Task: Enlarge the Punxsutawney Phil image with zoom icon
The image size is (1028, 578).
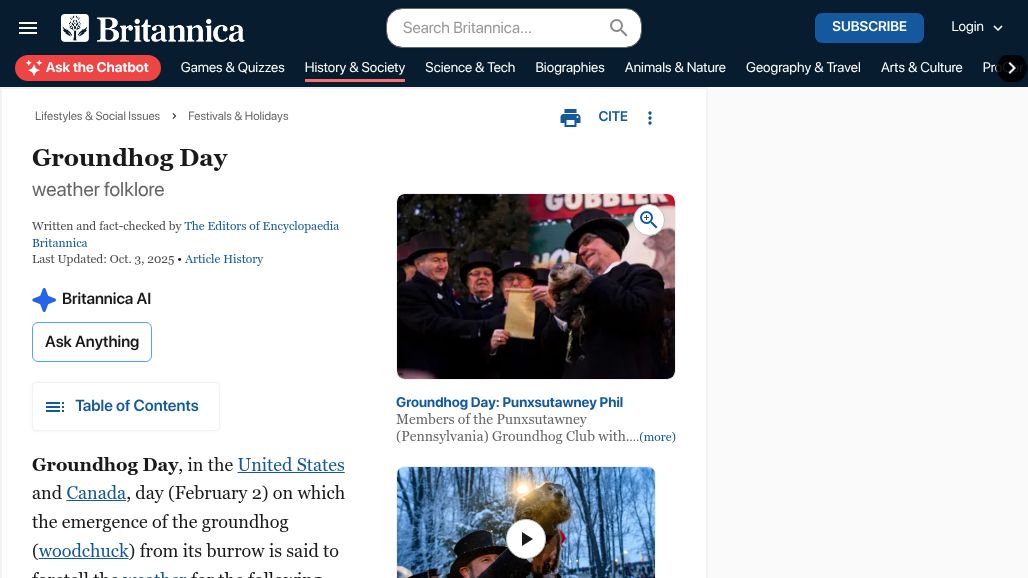Action: point(648,220)
